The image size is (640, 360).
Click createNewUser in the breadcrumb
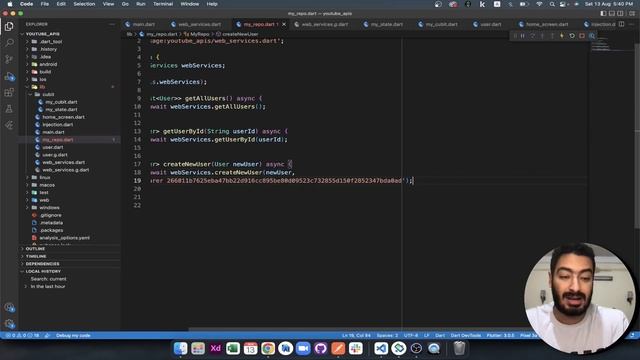tap(240, 34)
